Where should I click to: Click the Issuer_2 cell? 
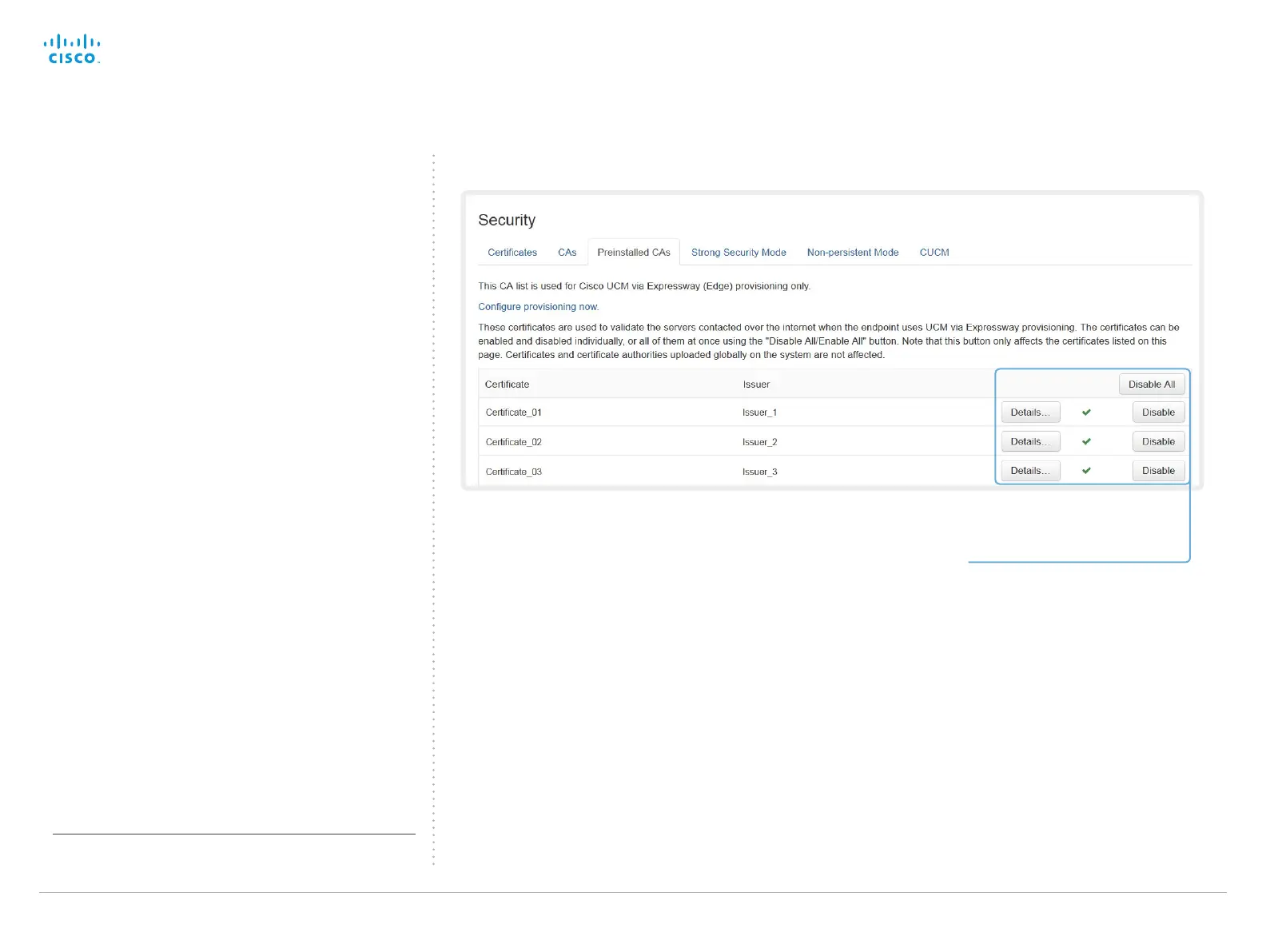(759, 442)
